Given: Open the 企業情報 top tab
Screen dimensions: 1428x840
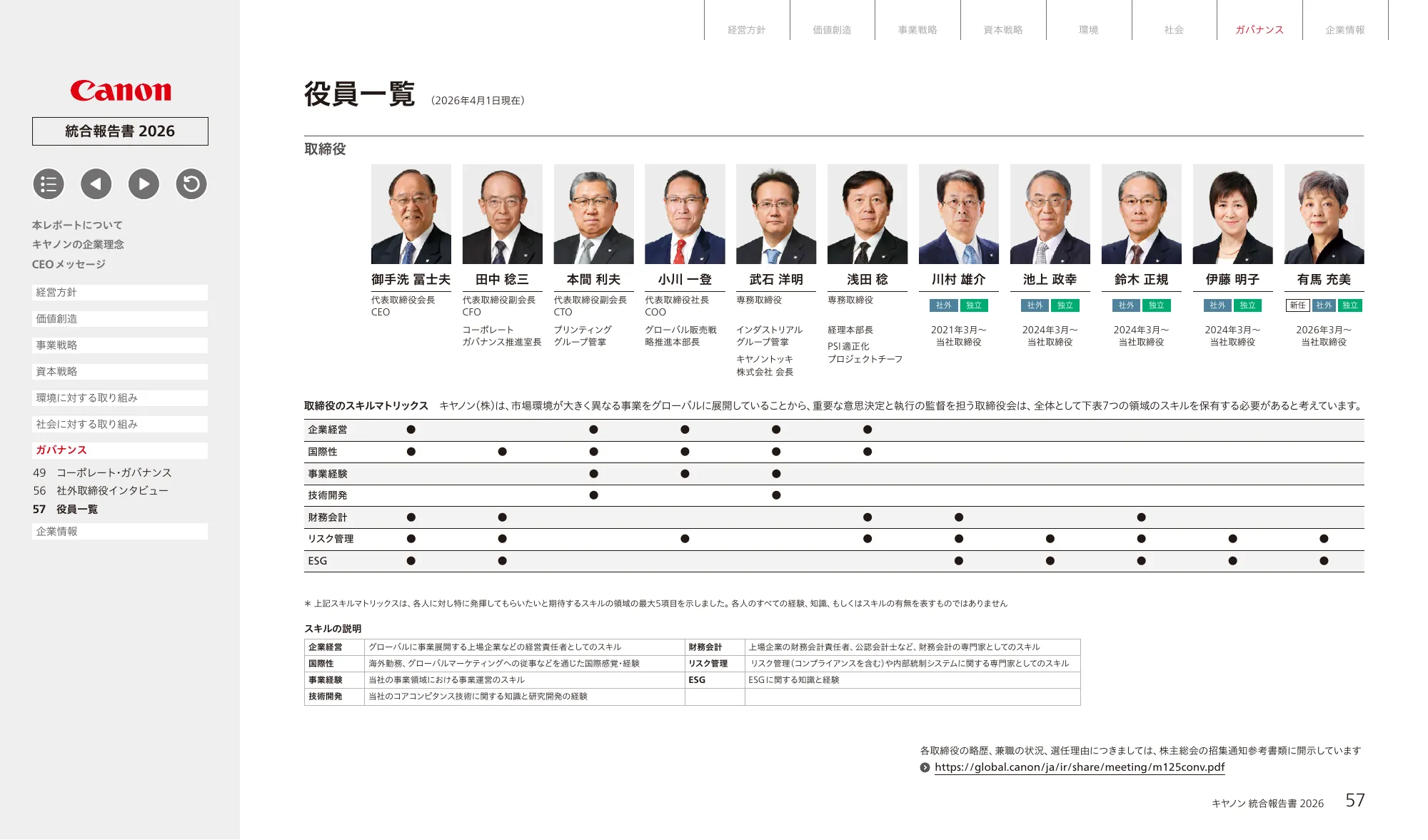Looking at the screenshot, I should (1345, 29).
